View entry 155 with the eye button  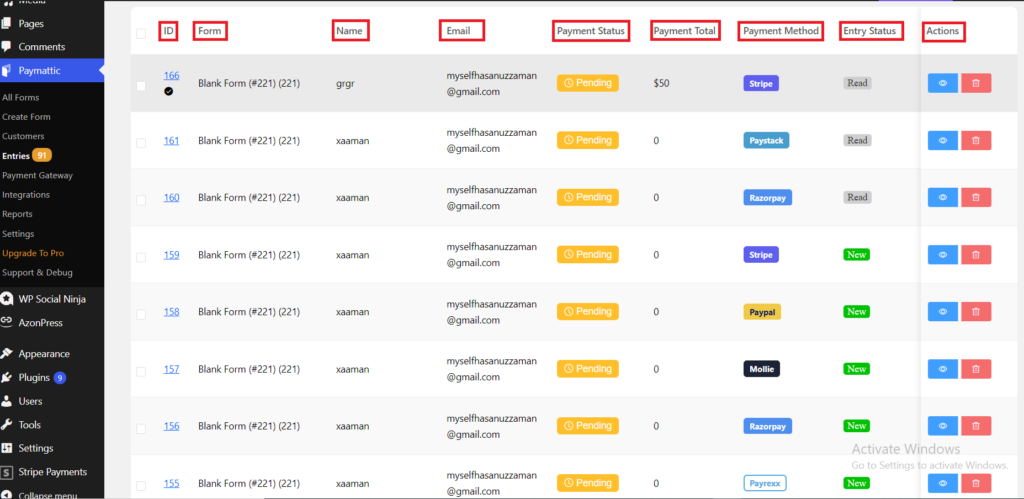click(x=942, y=483)
